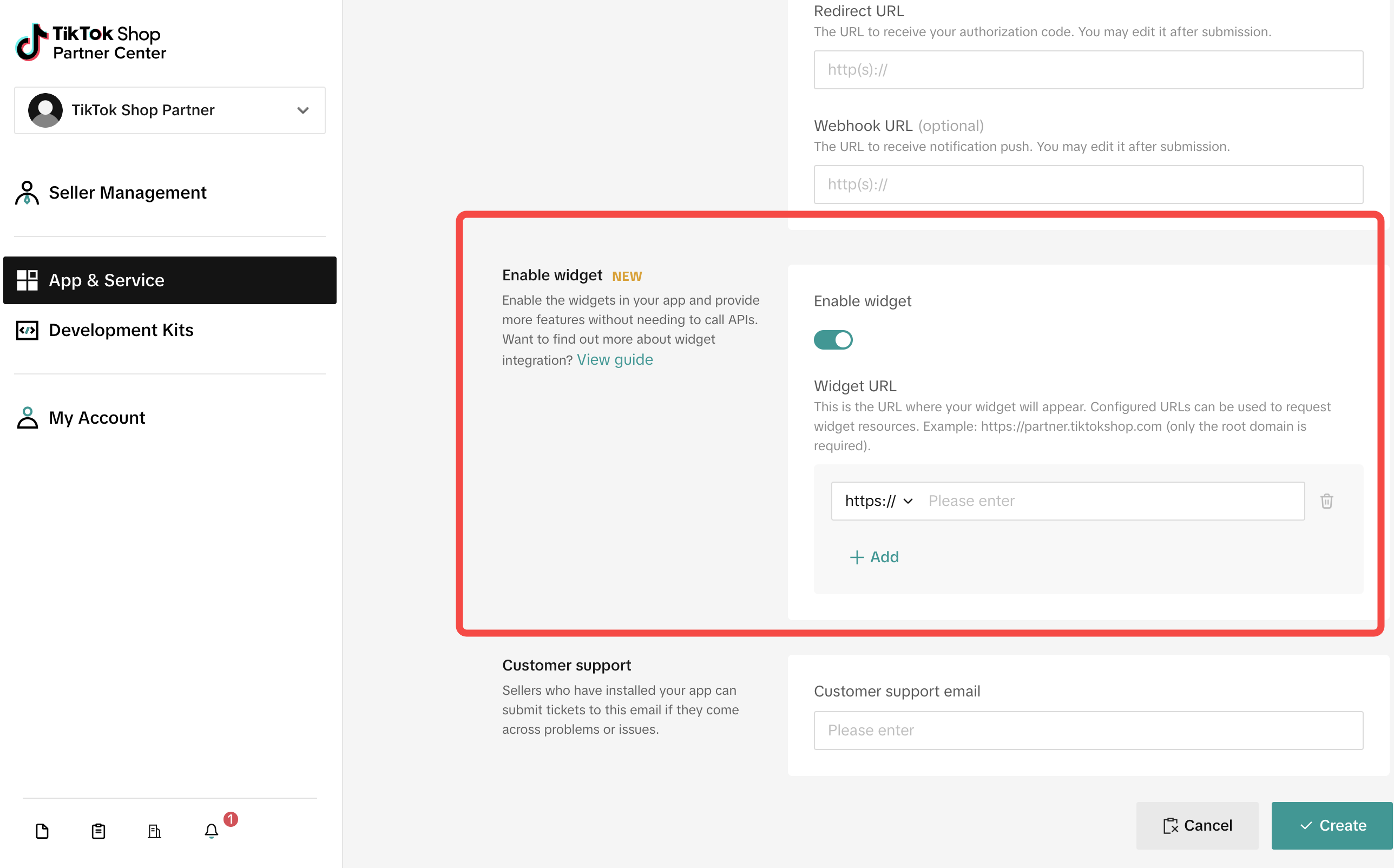Click the building icon in bottom bar
1394x868 pixels.
[154, 831]
